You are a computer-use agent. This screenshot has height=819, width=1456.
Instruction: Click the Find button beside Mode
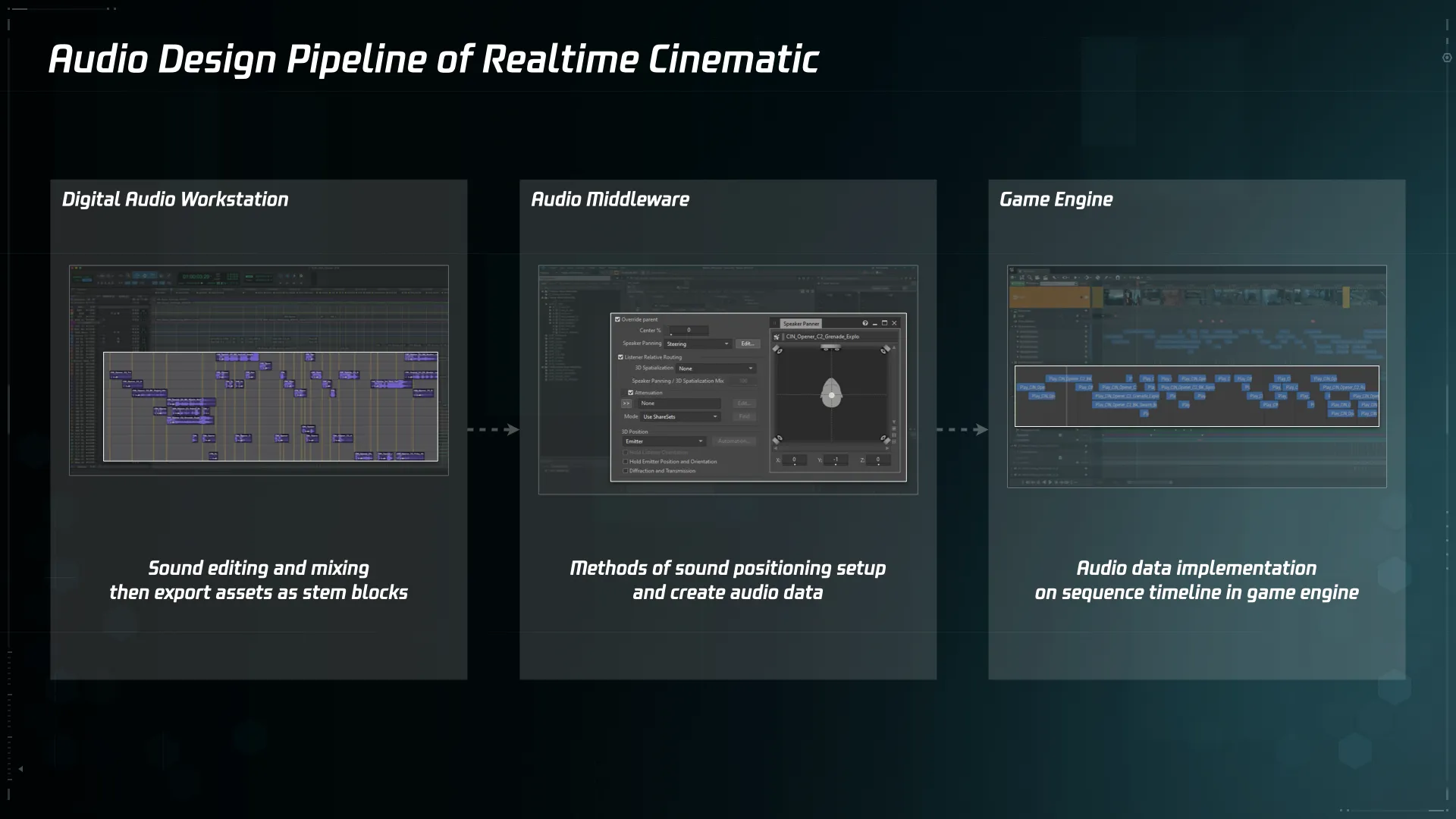point(745,416)
